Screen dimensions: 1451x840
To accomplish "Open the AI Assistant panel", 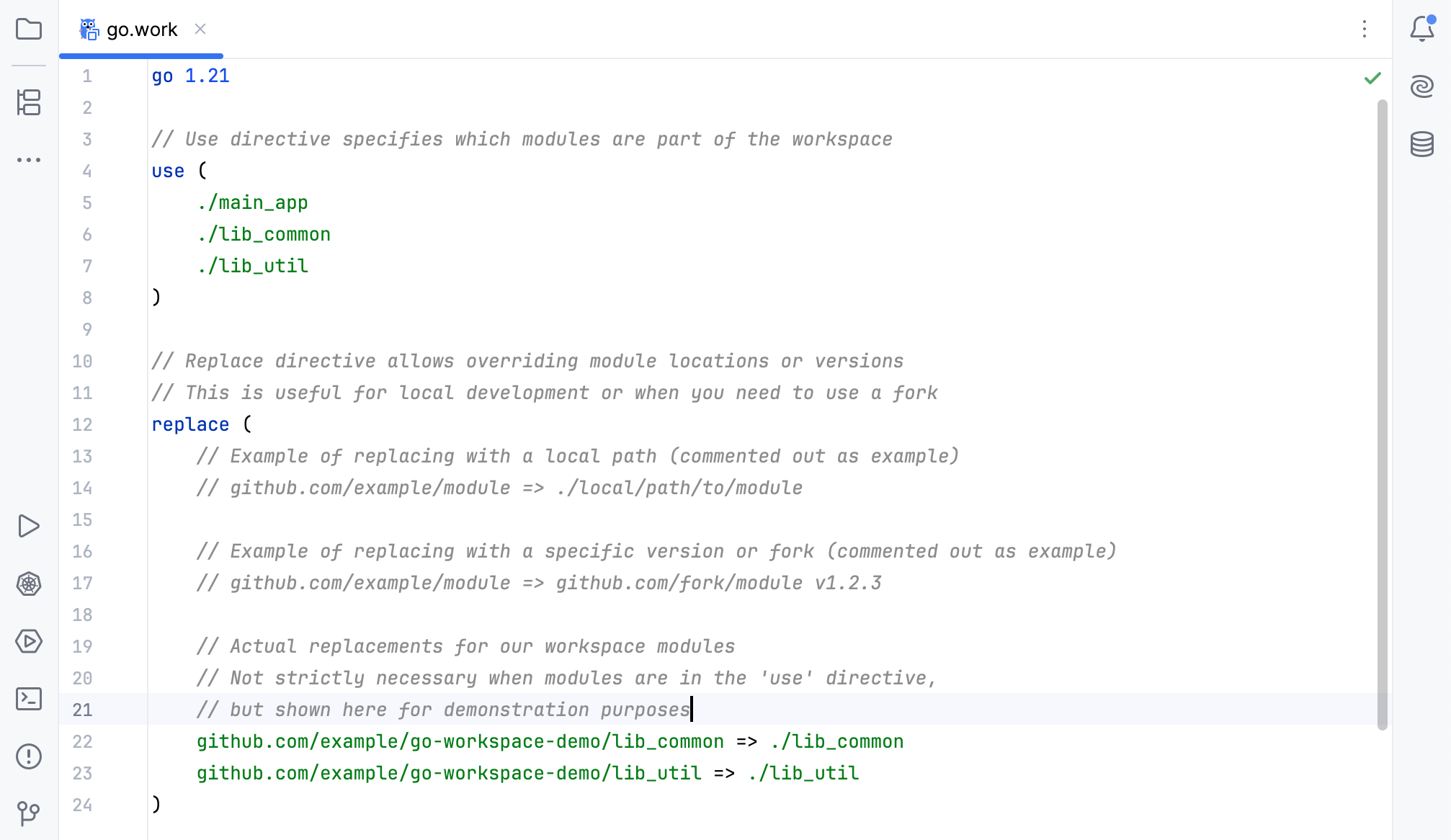I will [1422, 86].
